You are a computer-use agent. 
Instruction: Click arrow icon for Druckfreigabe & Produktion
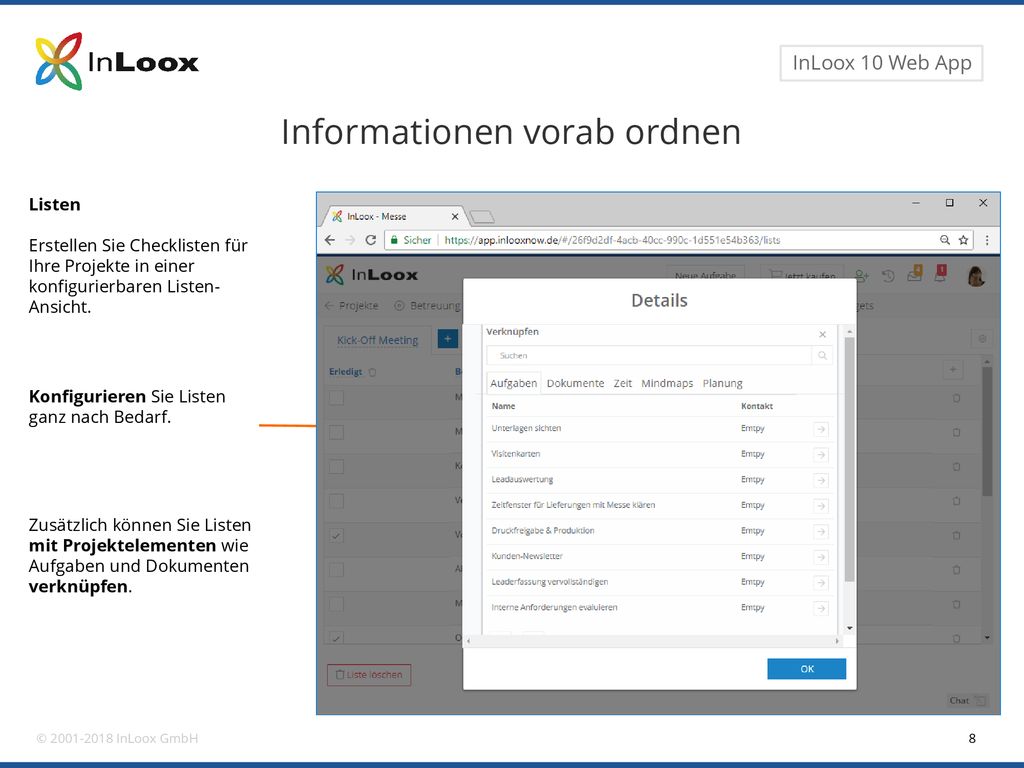[821, 532]
